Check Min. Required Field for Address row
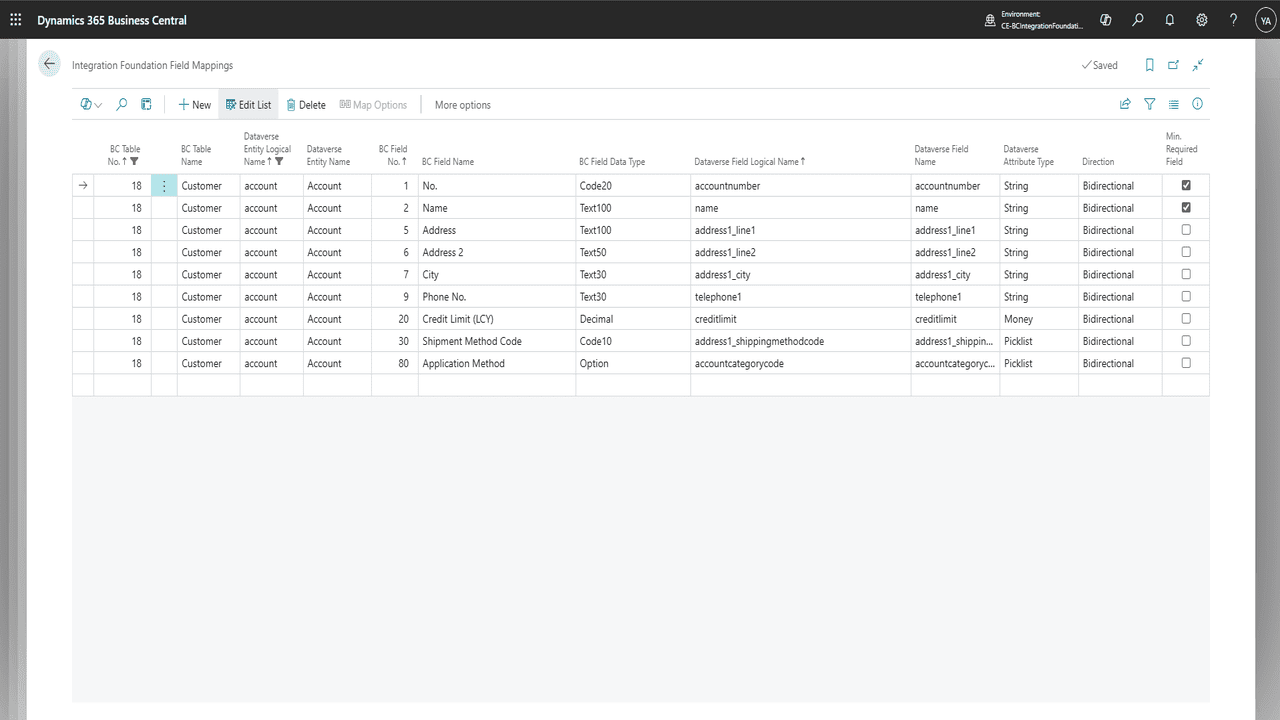The height and width of the screenshot is (720, 1280). pyautogui.click(x=1186, y=230)
